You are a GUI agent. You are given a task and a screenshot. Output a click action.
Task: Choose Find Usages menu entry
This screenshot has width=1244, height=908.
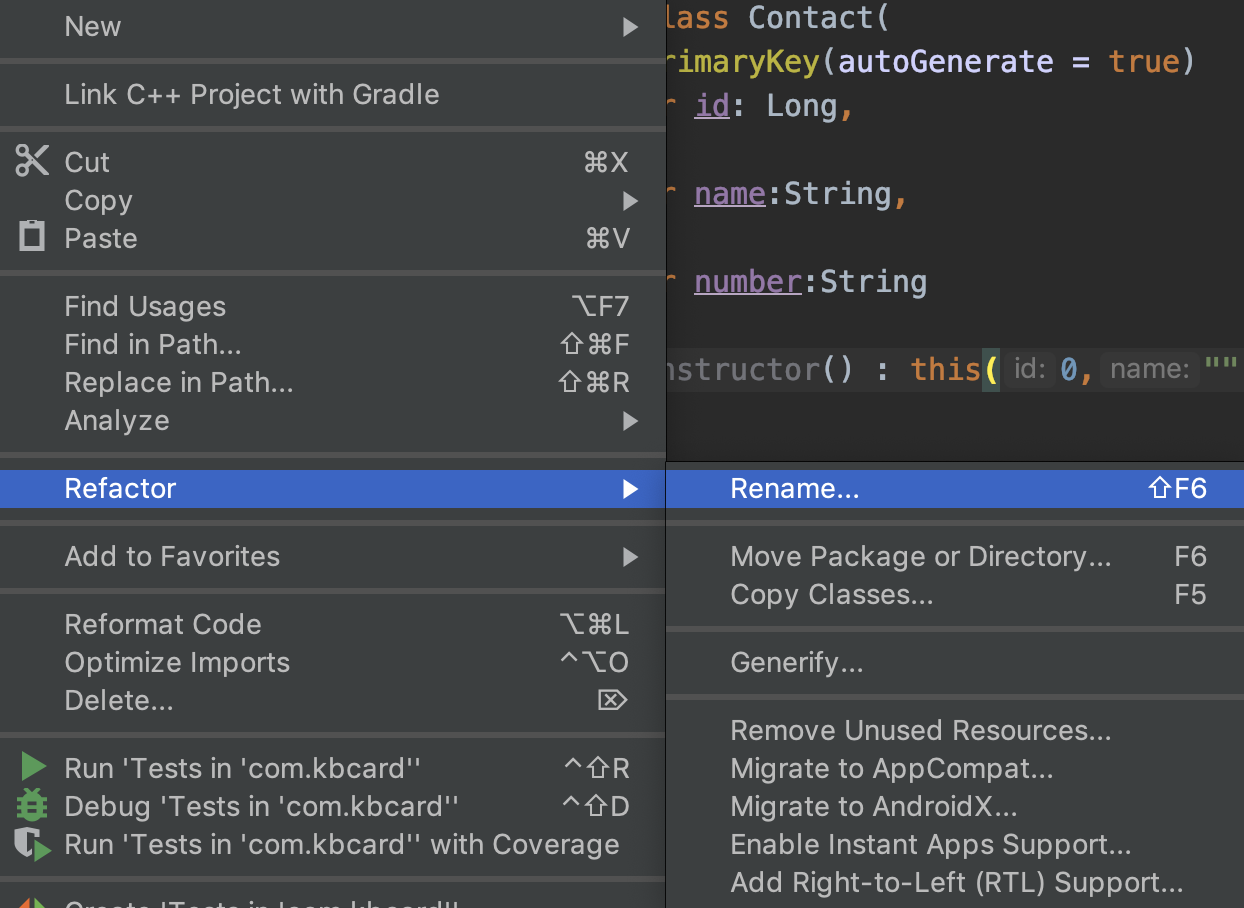(x=145, y=306)
